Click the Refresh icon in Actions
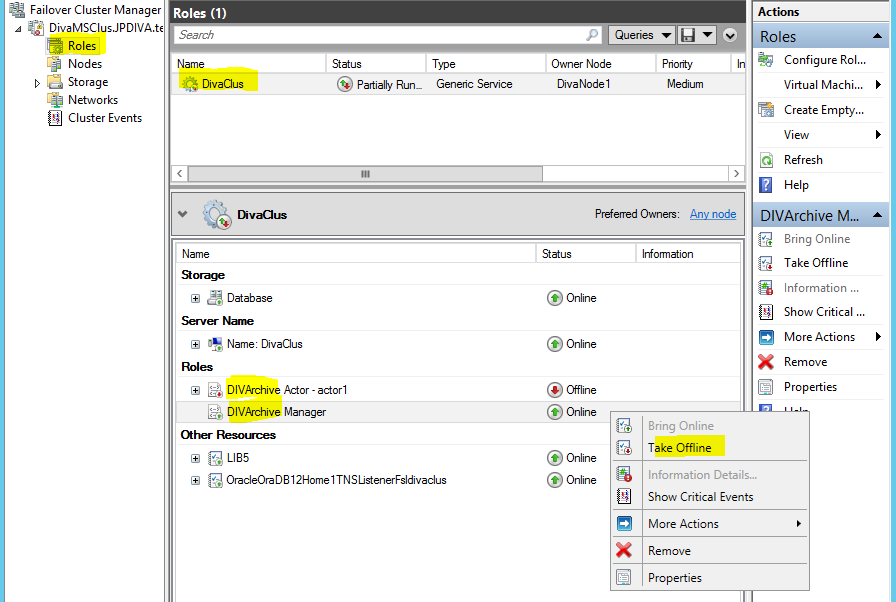The width and height of the screenshot is (896, 602). point(766,160)
